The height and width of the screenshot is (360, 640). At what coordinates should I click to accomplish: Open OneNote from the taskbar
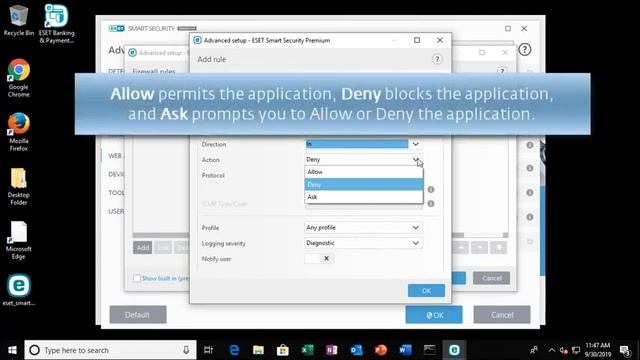[331, 350]
